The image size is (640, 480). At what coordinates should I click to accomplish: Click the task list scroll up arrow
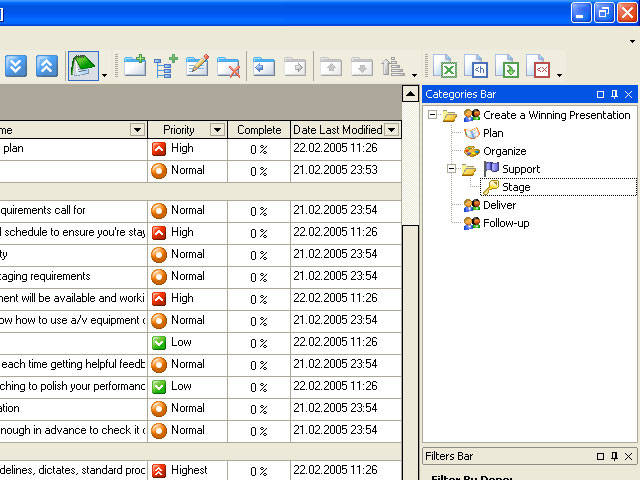pos(410,94)
